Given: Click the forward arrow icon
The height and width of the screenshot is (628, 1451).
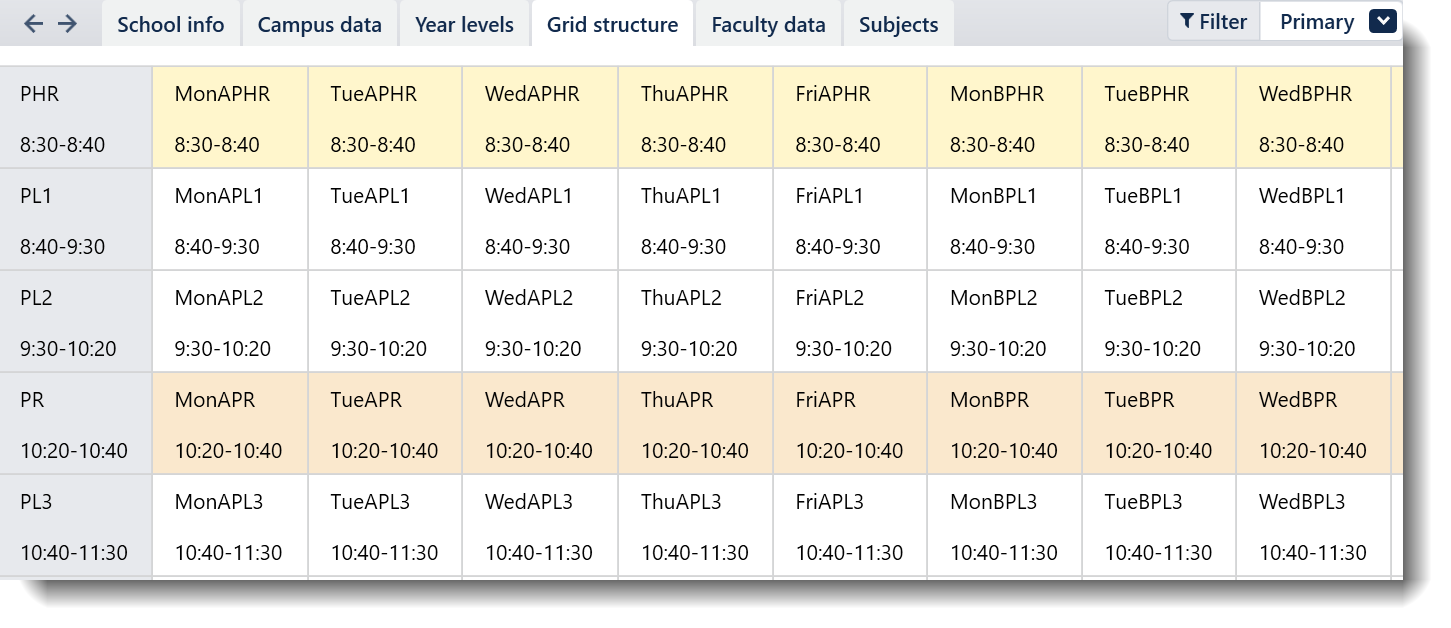Looking at the screenshot, I should [67, 24].
